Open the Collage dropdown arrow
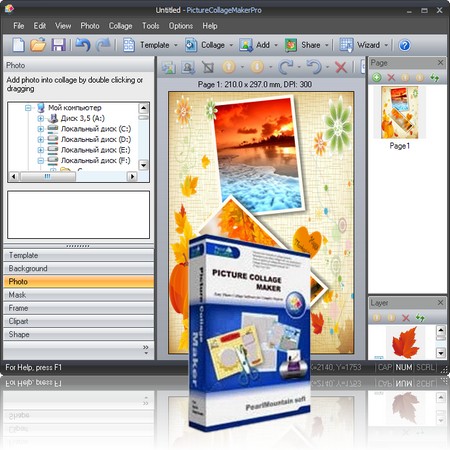This screenshot has height=450, width=450. coord(231,45)
